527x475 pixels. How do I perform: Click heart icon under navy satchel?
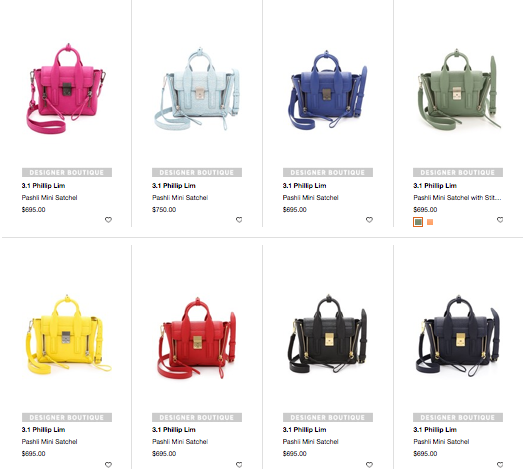500,465
